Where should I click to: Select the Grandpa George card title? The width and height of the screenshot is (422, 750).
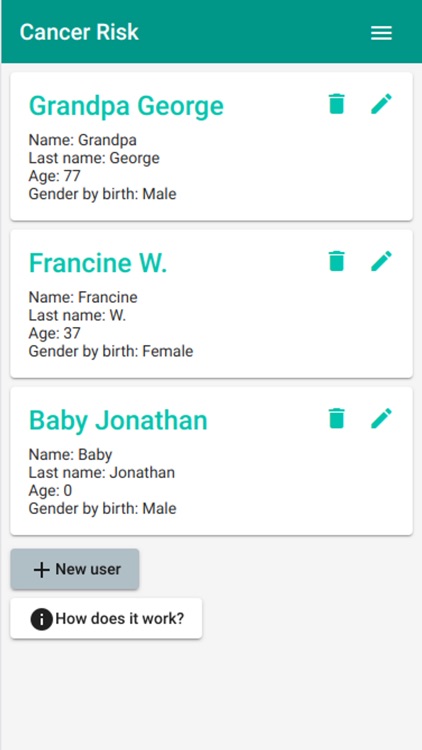(126, 106)
